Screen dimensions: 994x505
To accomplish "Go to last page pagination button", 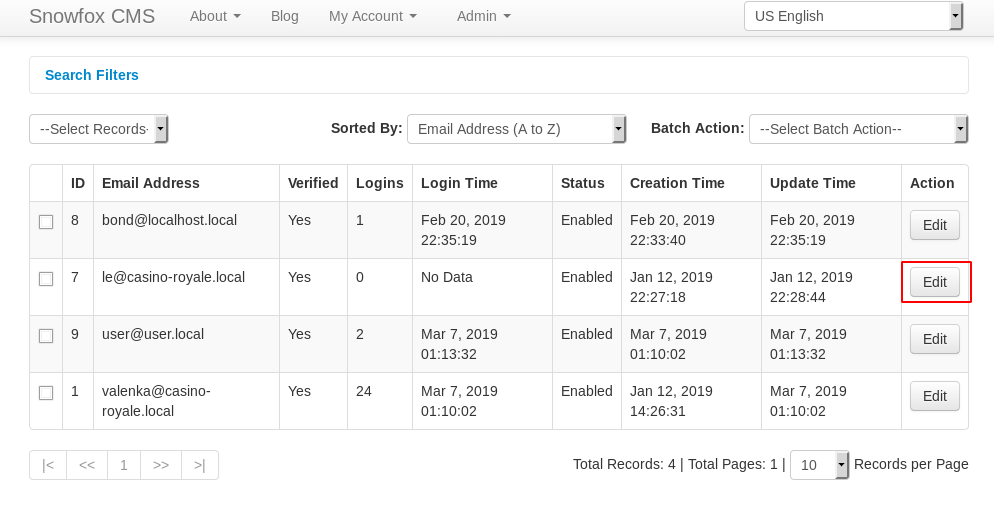I will point(200,465).
